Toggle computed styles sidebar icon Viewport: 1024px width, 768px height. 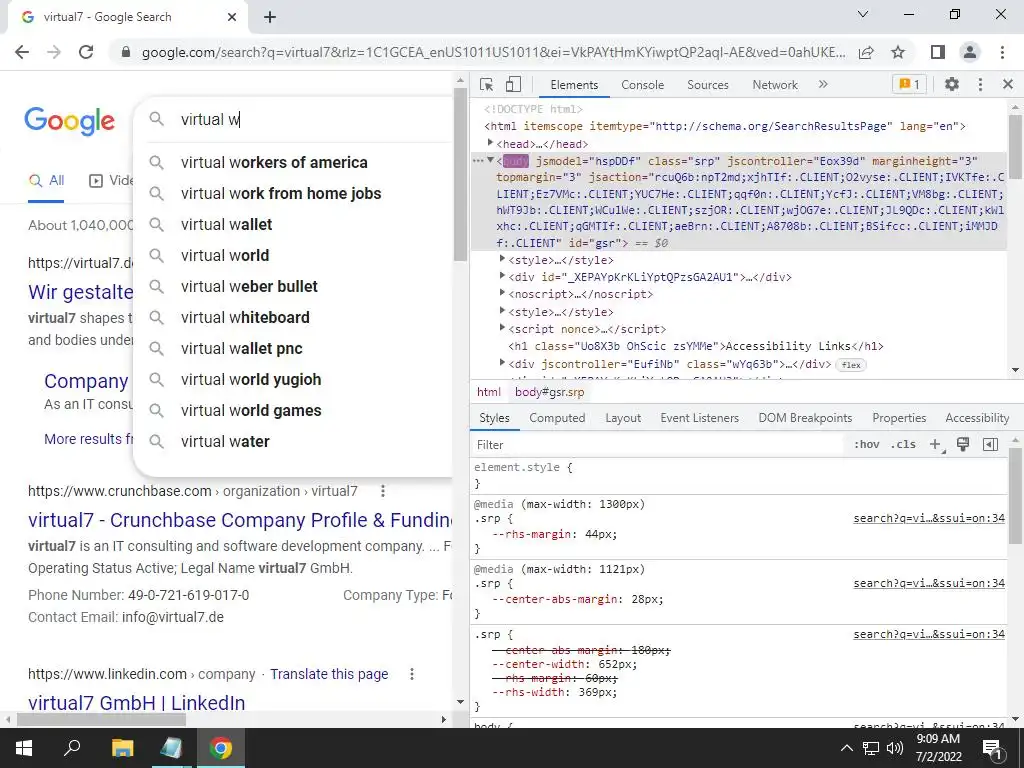coord(990,445)
